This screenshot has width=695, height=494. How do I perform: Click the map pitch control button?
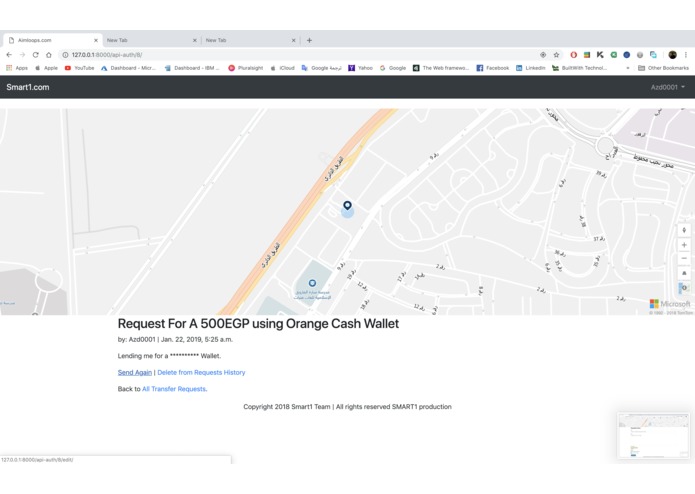(x=684, y=273)
